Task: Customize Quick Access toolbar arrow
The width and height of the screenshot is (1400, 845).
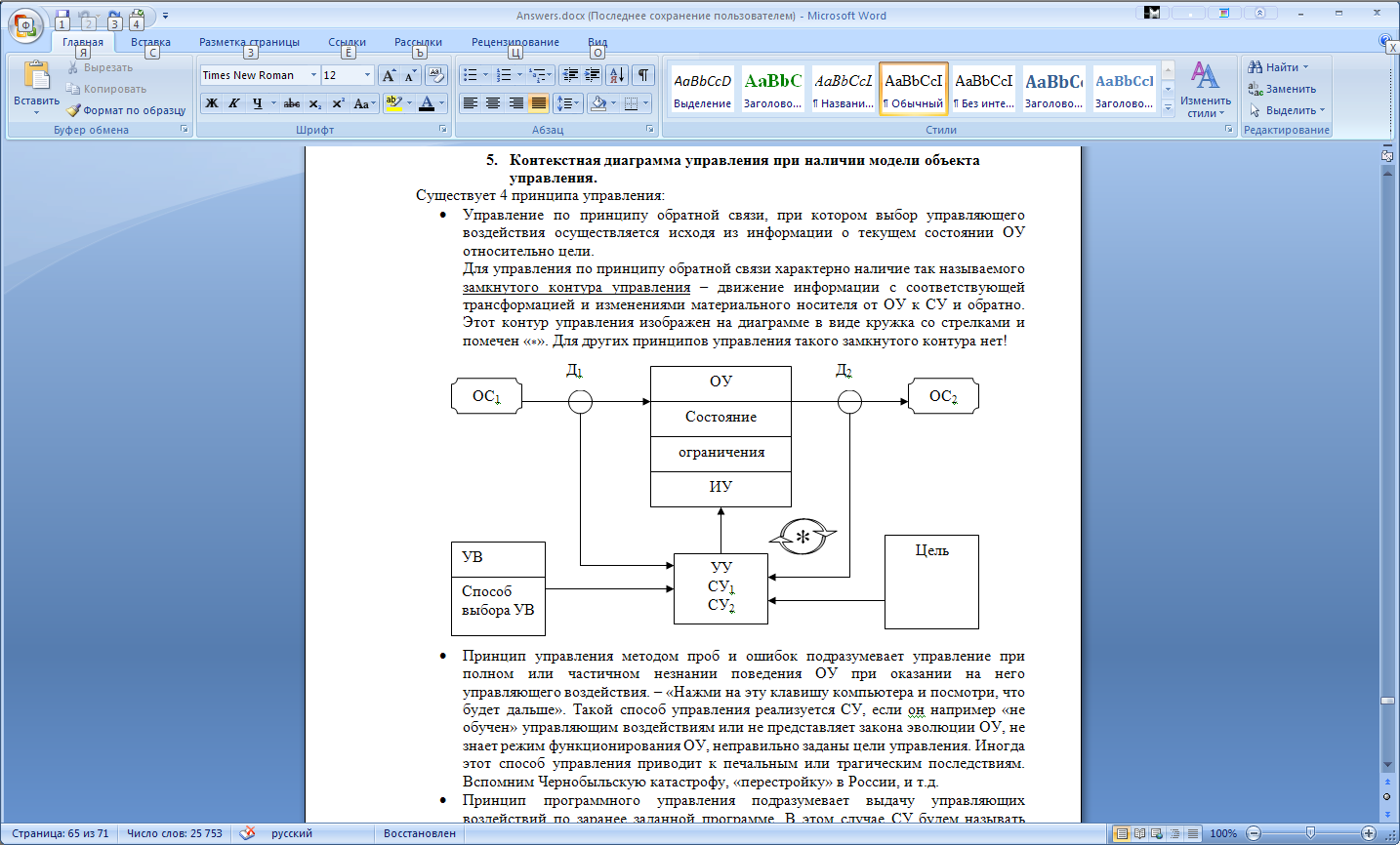Action: pyautogui.click(x=165, y=17)
